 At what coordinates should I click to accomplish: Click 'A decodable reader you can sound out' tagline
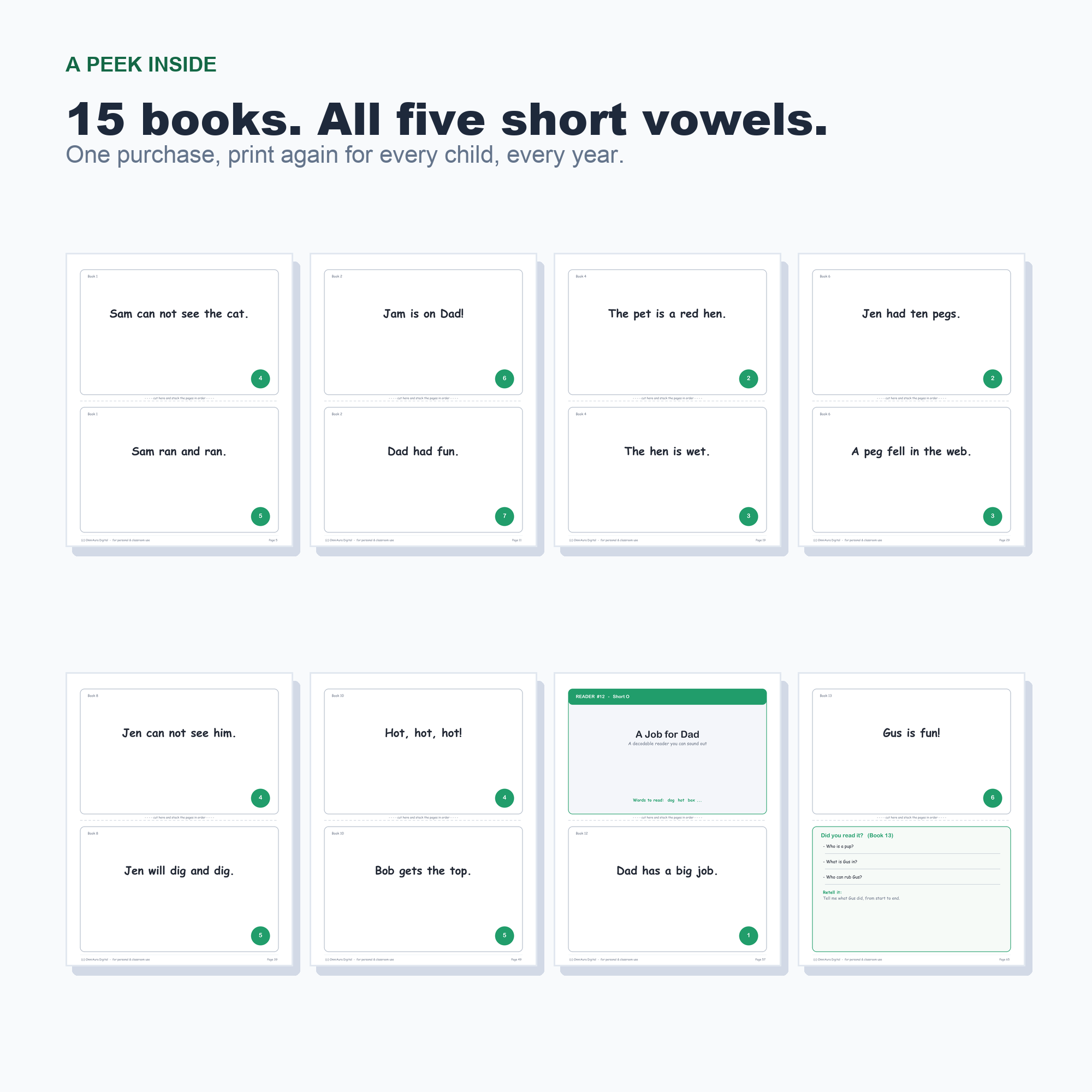pyautogui.click(x=668, y=744)
